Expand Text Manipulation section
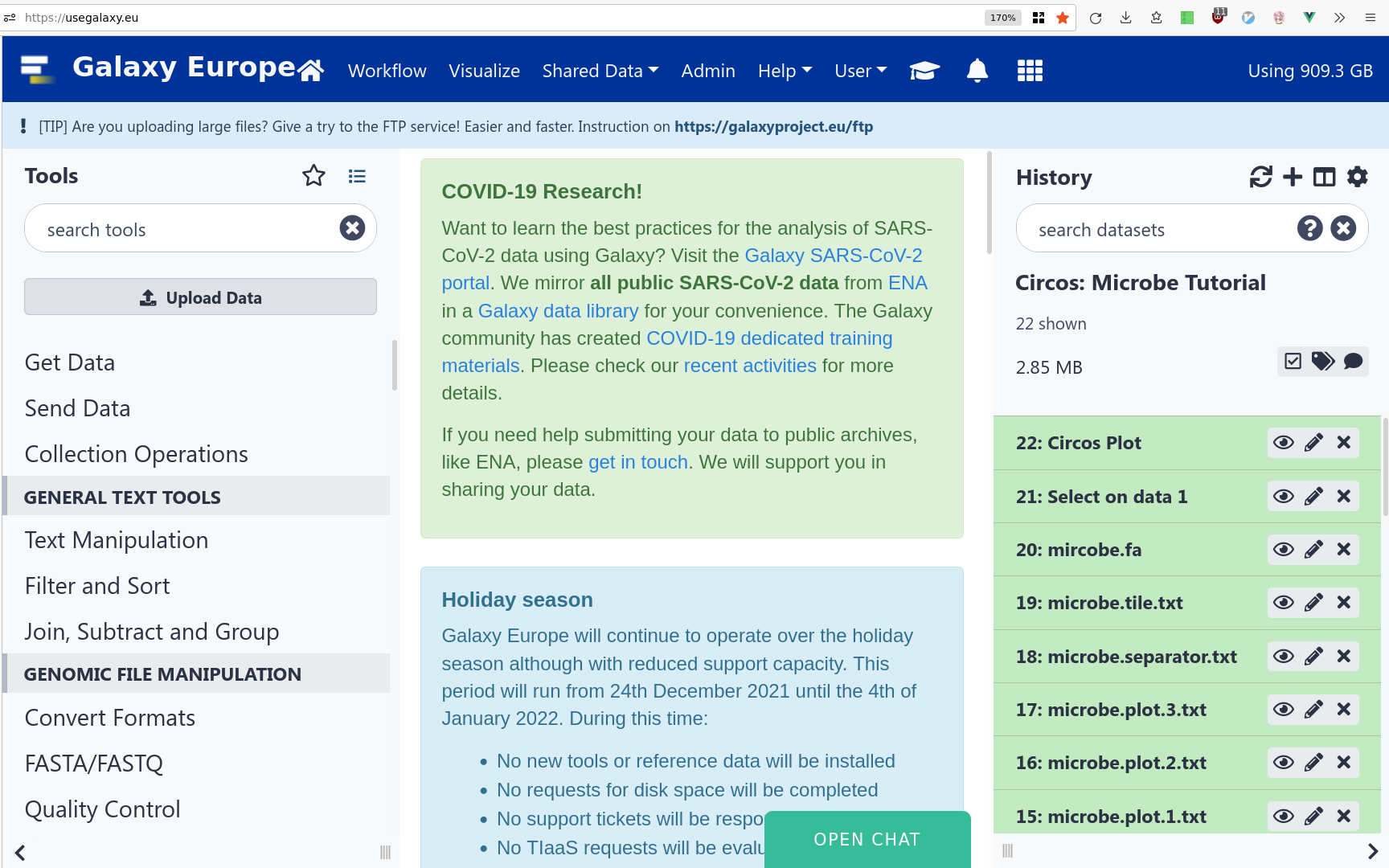This screenshot has height=868, width=1389. point(117,540)
